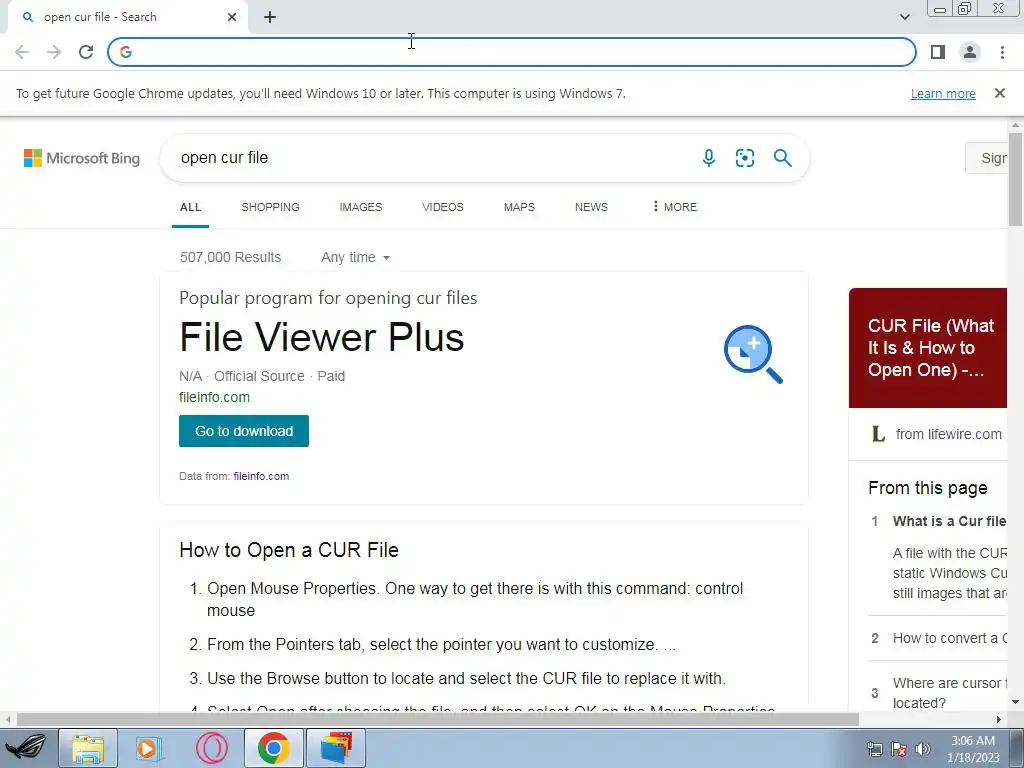1024x768 pixels.
Task: Click the File Viewer Plus magnifier logo
Action: pyautogui.click(x=753, y=353)
